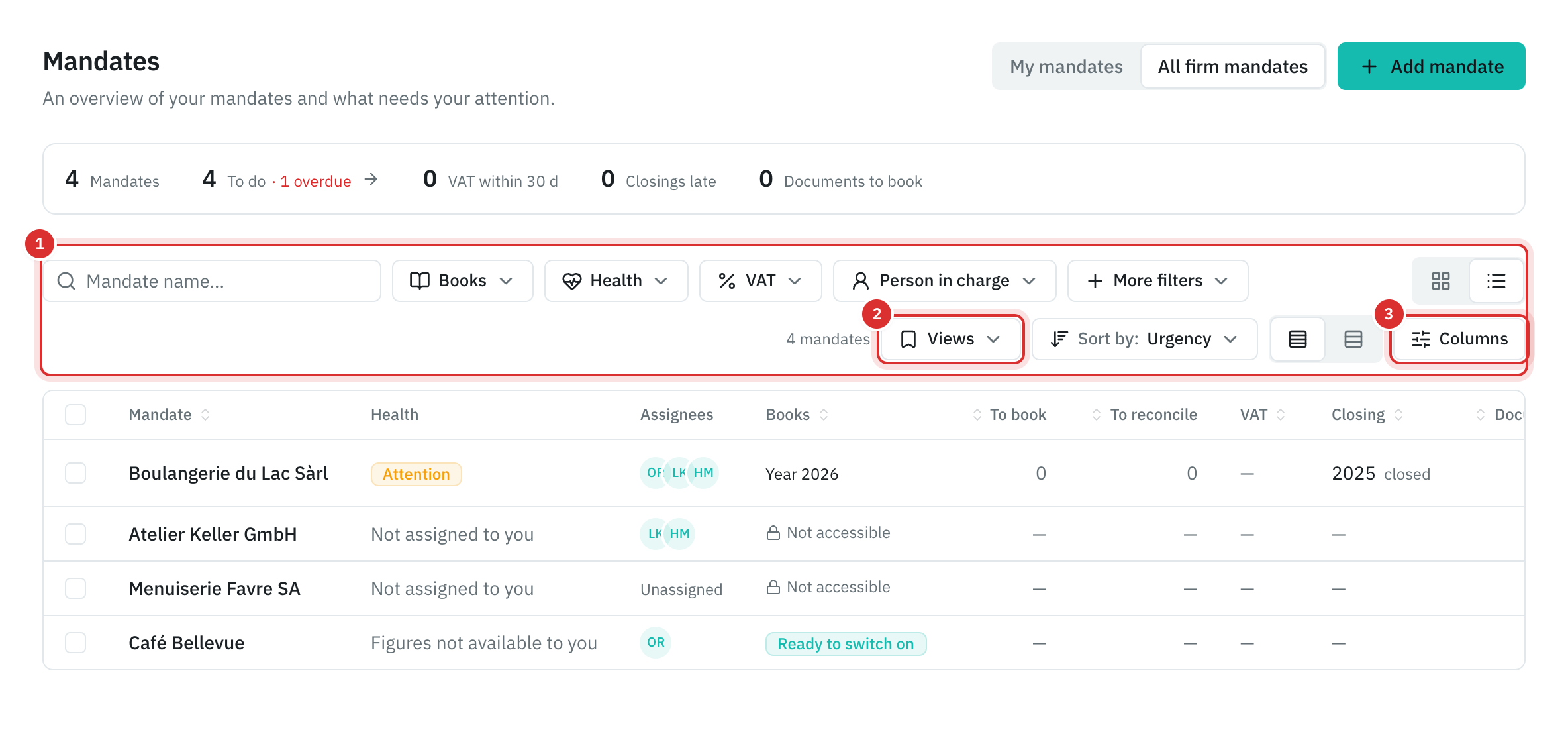Switch to grid card view icon
This screenshot has height=742, width=1568.
pyautogui.click(x=1440, y=281)
